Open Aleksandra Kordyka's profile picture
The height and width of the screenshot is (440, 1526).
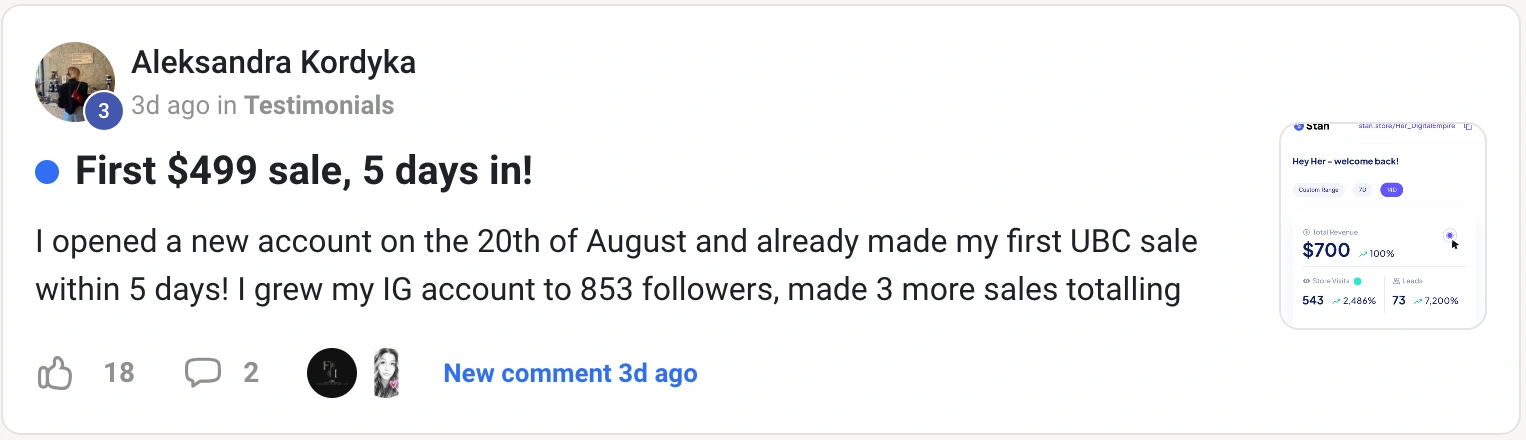[x=72, y=80]
